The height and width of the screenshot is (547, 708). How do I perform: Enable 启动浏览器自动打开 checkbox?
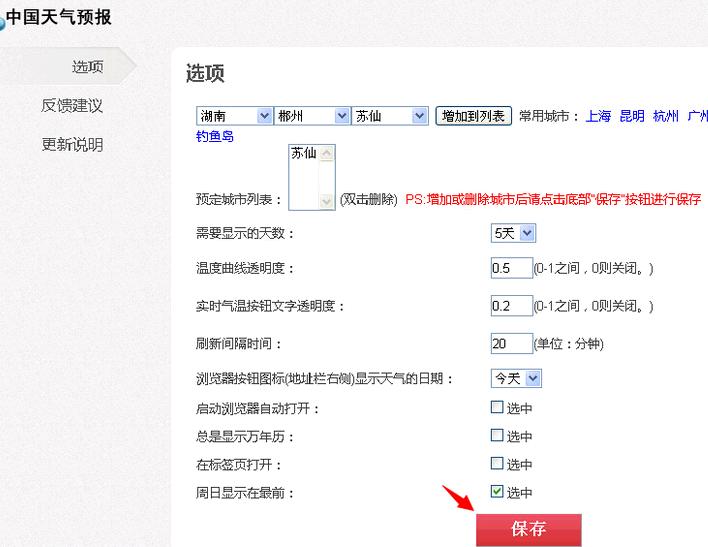point(497,407)
